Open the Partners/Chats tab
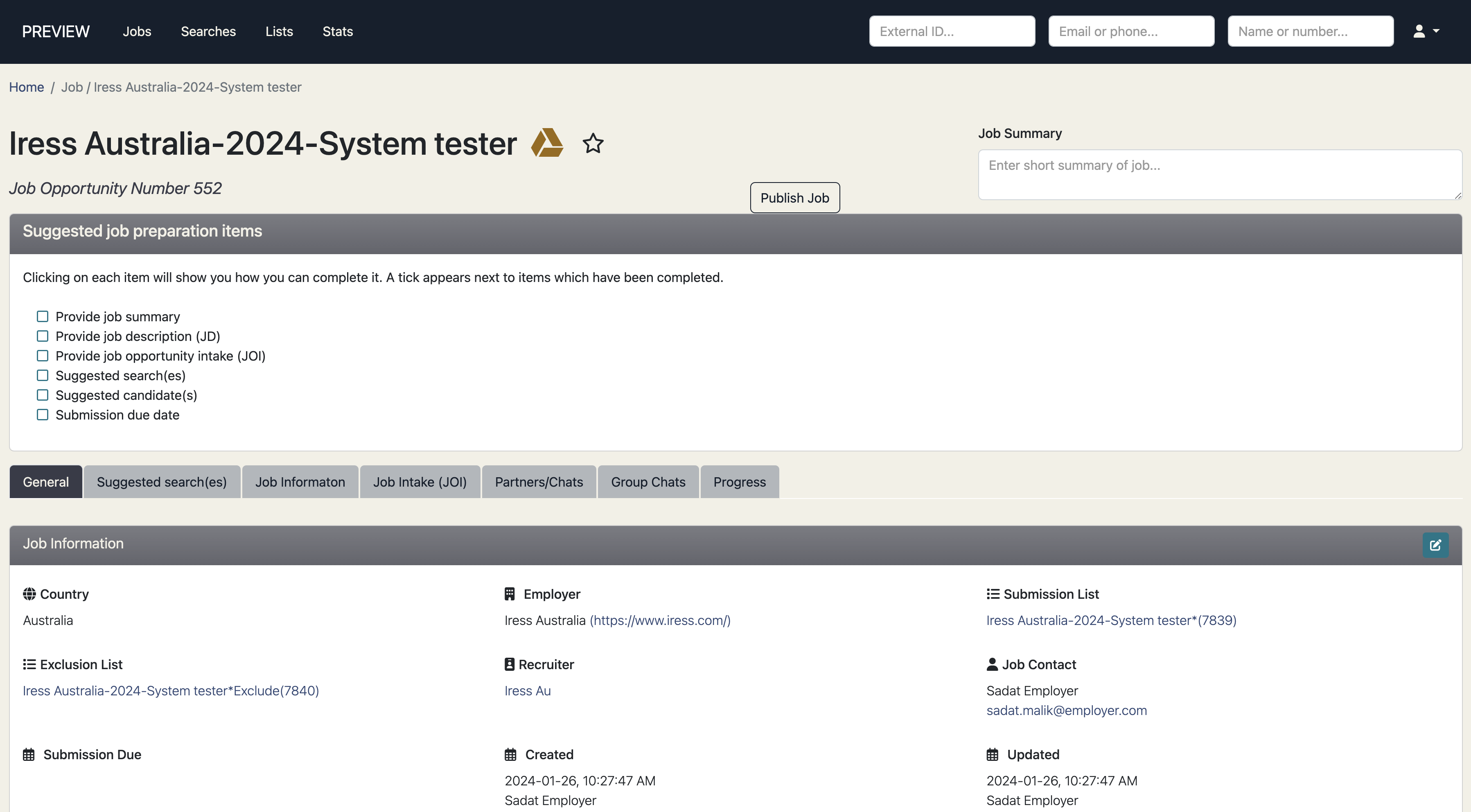The width and height of the screenshot is (1471, 812). [x=539, y=482]
